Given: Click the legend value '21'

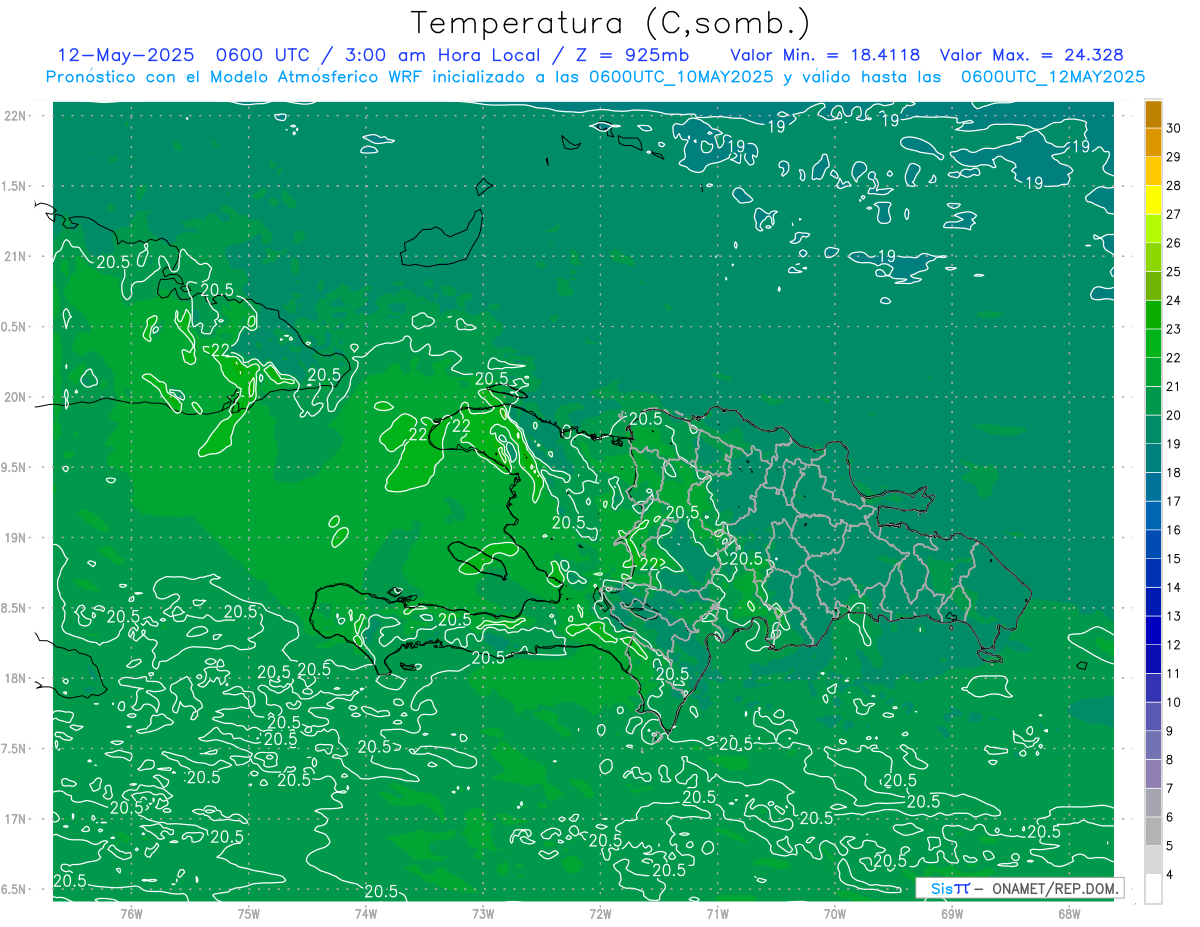Looking at the screenshot, I should point(1174,386).
